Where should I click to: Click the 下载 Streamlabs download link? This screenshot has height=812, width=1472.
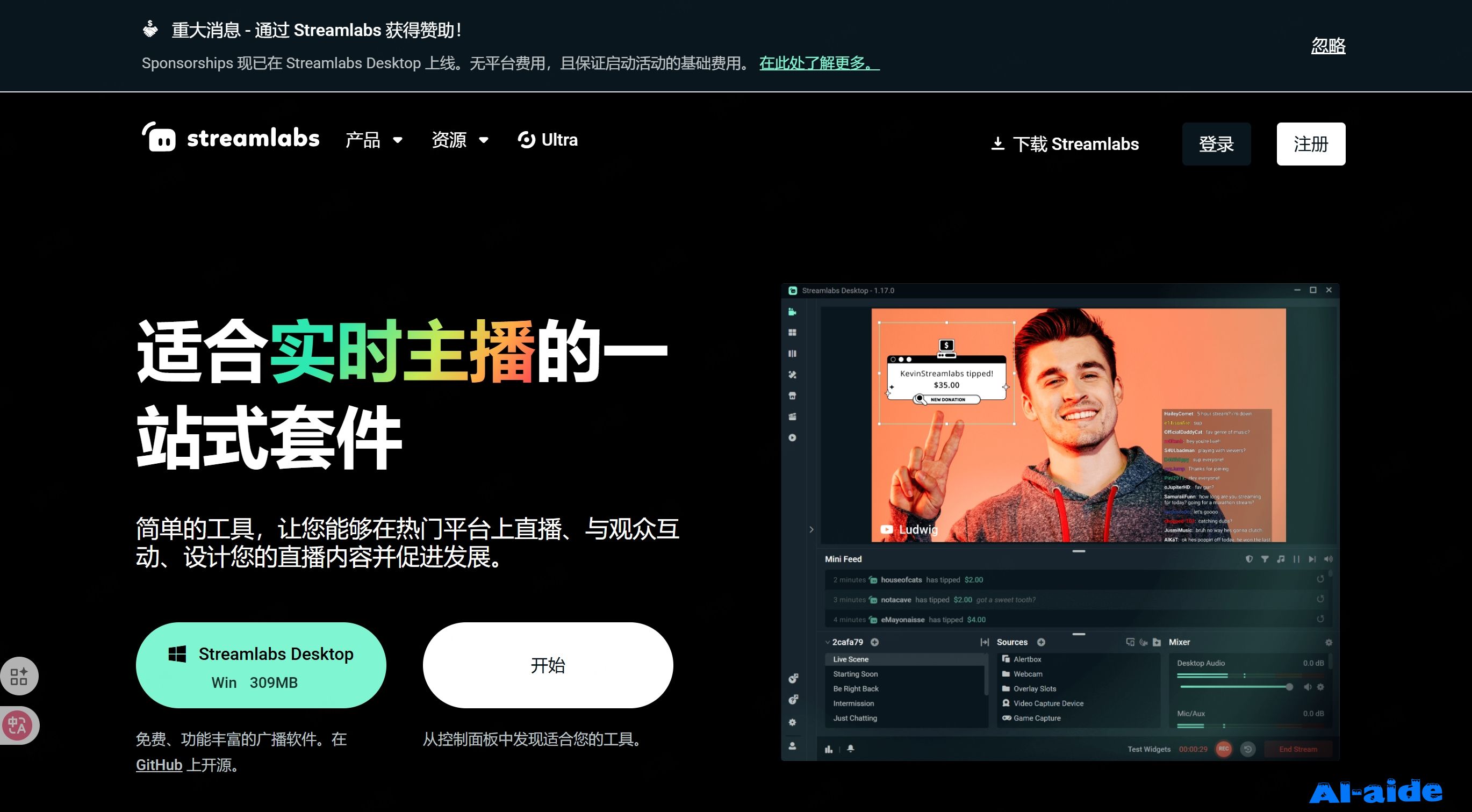click(x=1065, y=144)
